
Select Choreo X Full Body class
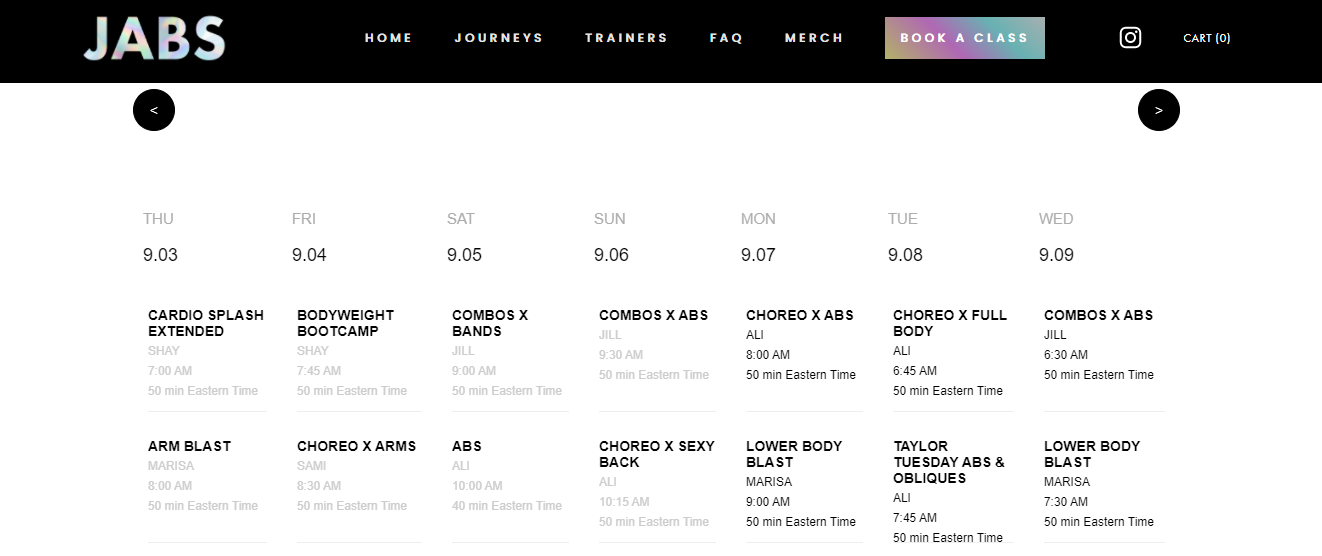pos(950,323)
